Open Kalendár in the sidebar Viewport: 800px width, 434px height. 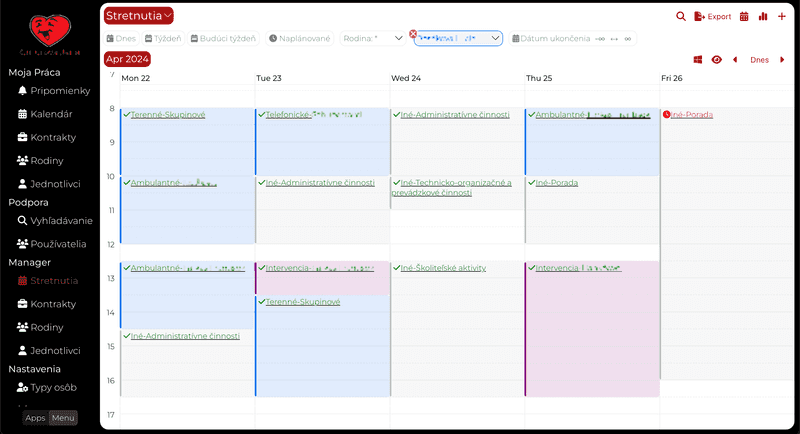[x=51, y=114]
